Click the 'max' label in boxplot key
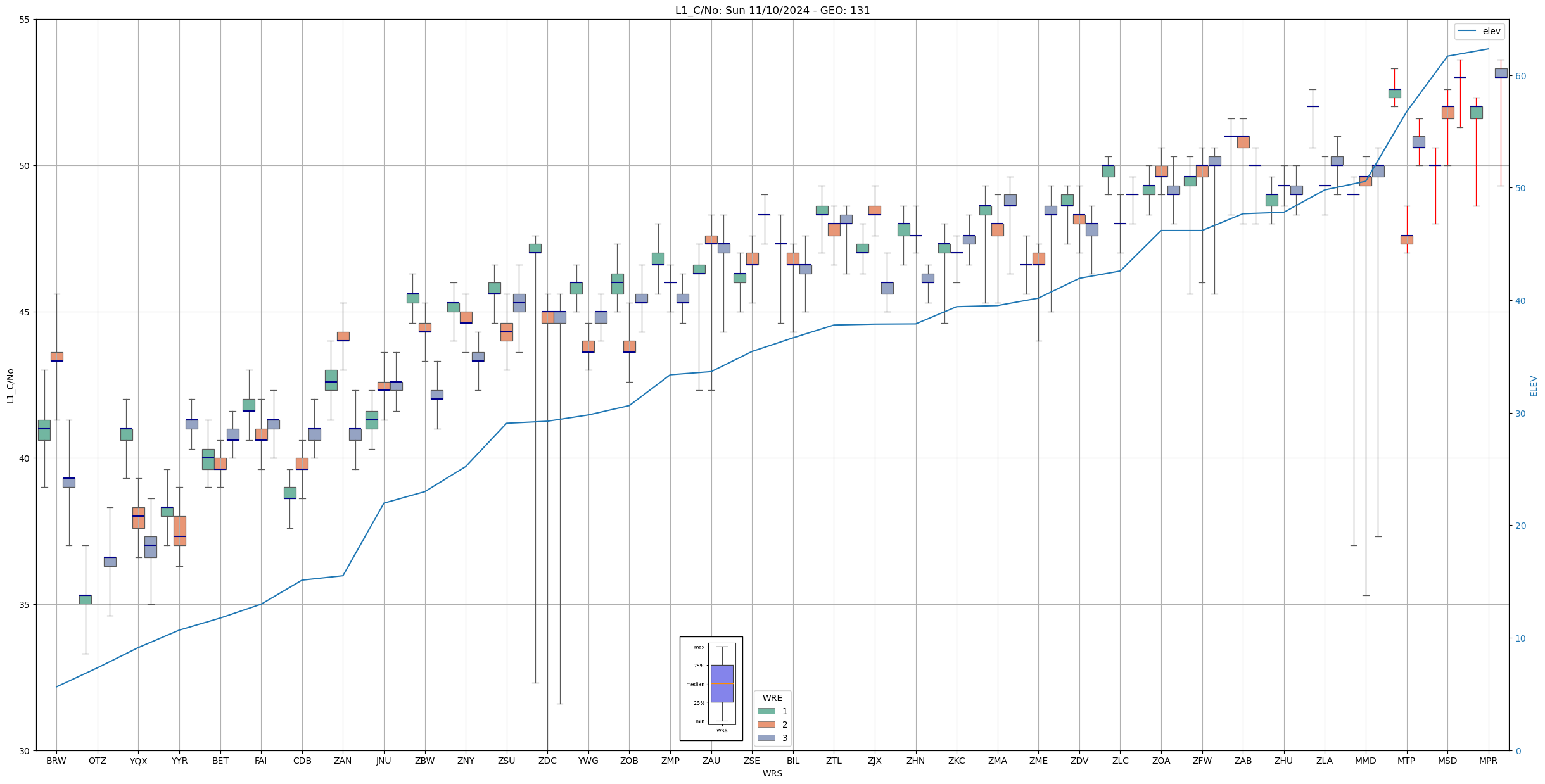This screenshot has height=784, width=1545. coord(699,647)
